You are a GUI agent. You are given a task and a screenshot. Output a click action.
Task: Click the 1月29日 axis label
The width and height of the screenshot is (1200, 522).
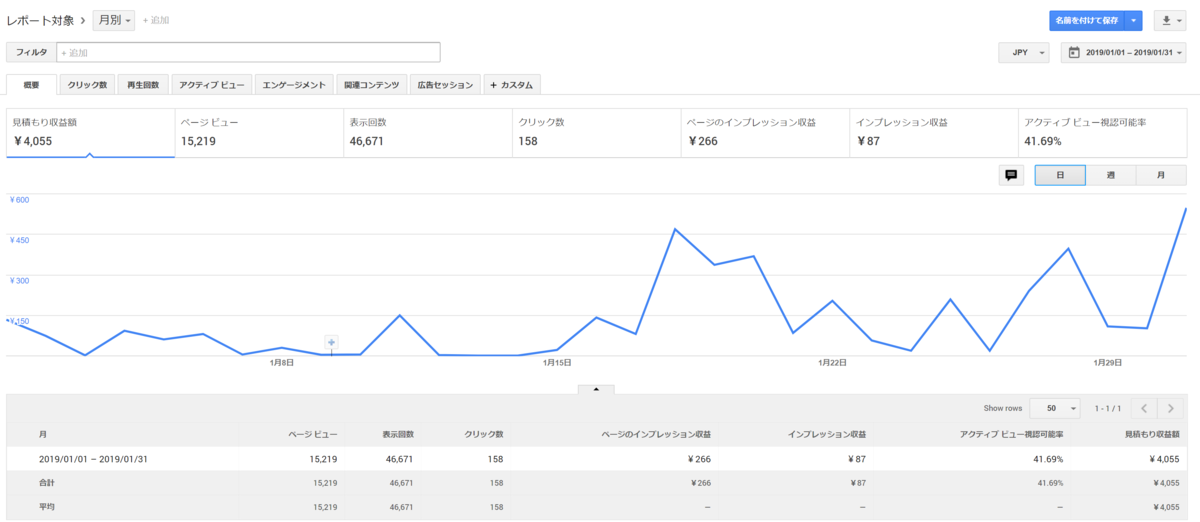pyautogui.click(x=1107, y=363)
